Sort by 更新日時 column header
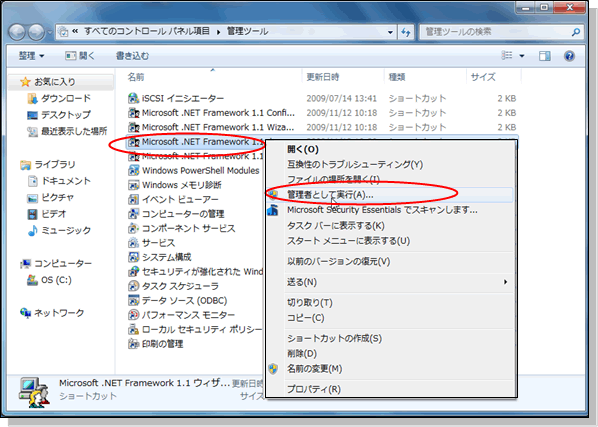The width and height of the screenshot is (598, 427). (x=323, y=77)
